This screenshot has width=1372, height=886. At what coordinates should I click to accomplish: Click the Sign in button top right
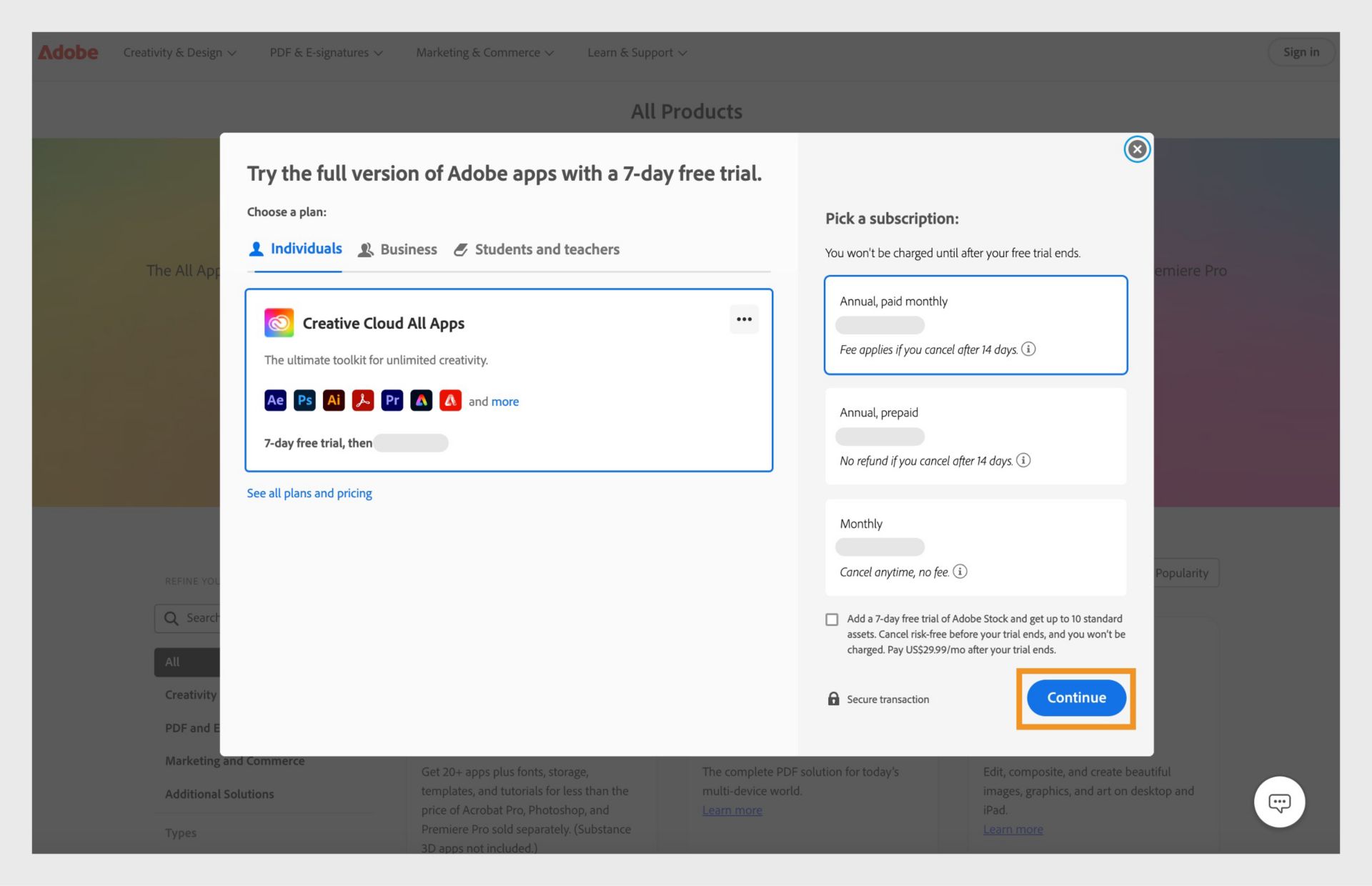(x=1300, y=52)
